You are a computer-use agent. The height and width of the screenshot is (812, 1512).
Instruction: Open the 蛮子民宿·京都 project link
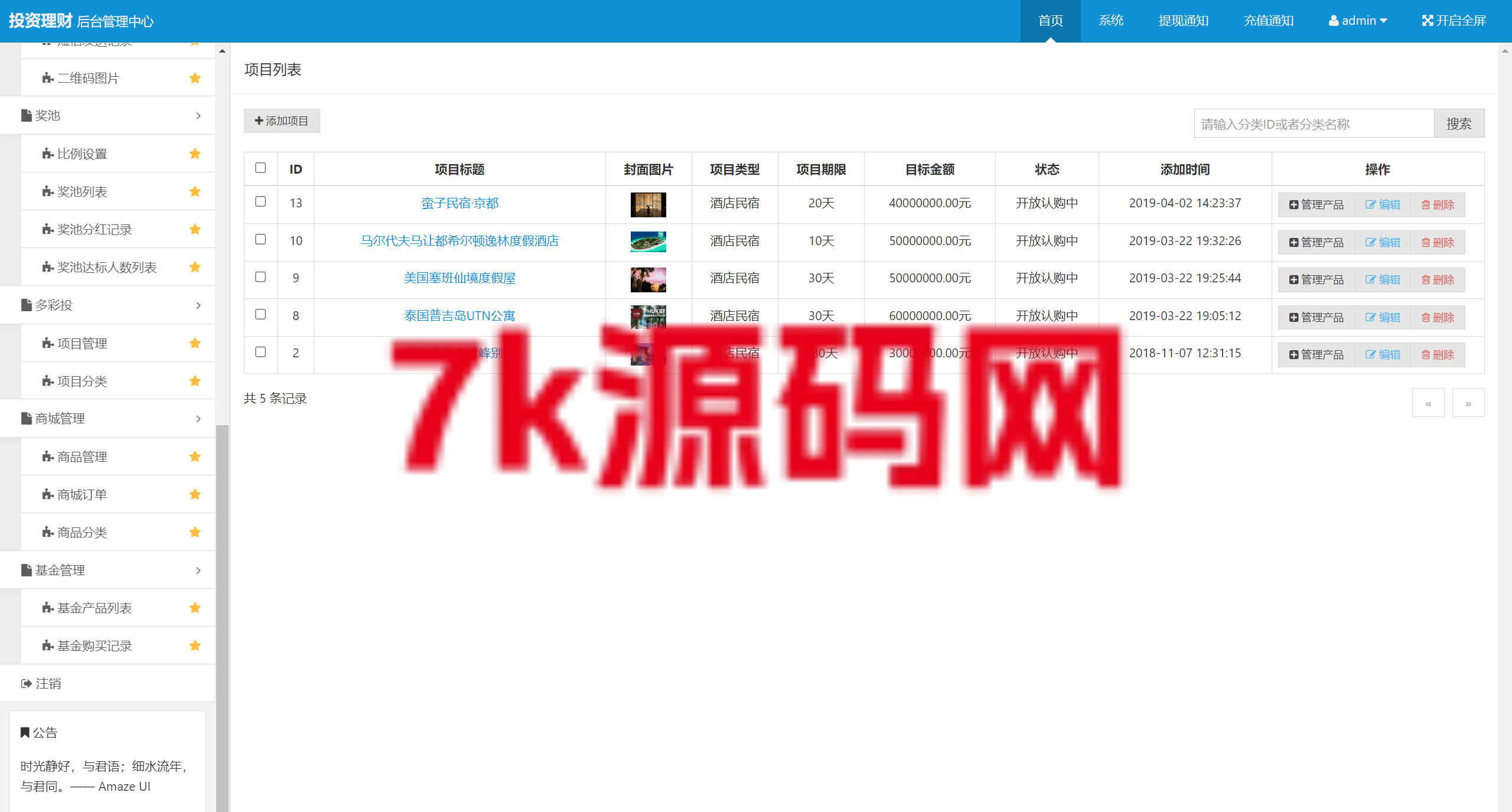coord(460,203)
